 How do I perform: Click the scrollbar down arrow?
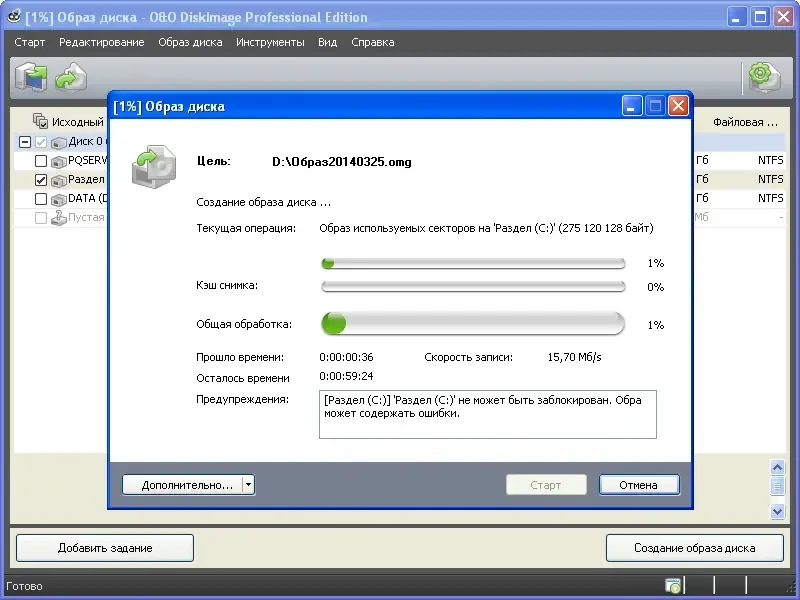777,511
